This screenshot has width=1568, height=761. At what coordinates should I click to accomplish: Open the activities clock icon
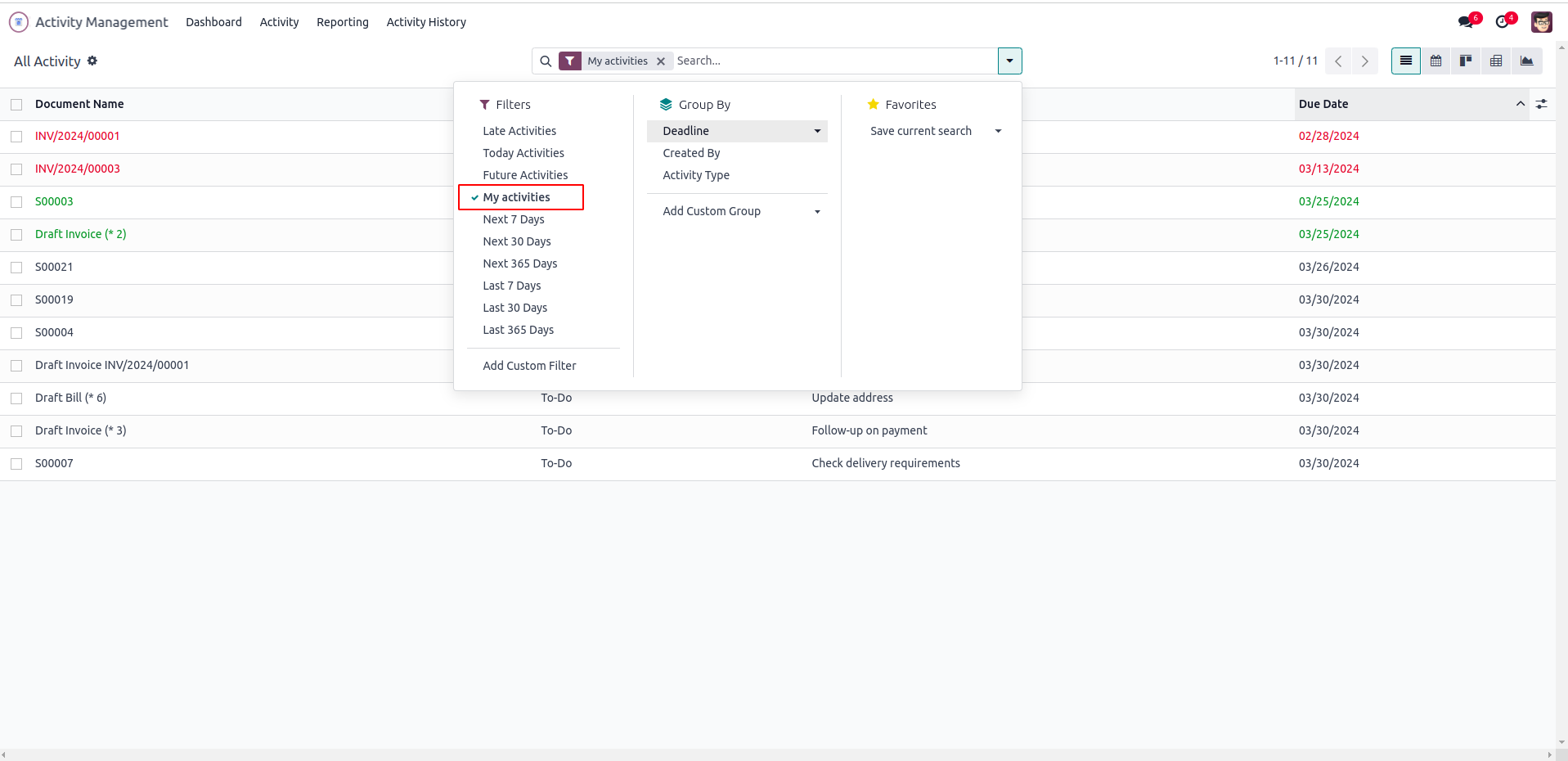tap(1503, 22)
